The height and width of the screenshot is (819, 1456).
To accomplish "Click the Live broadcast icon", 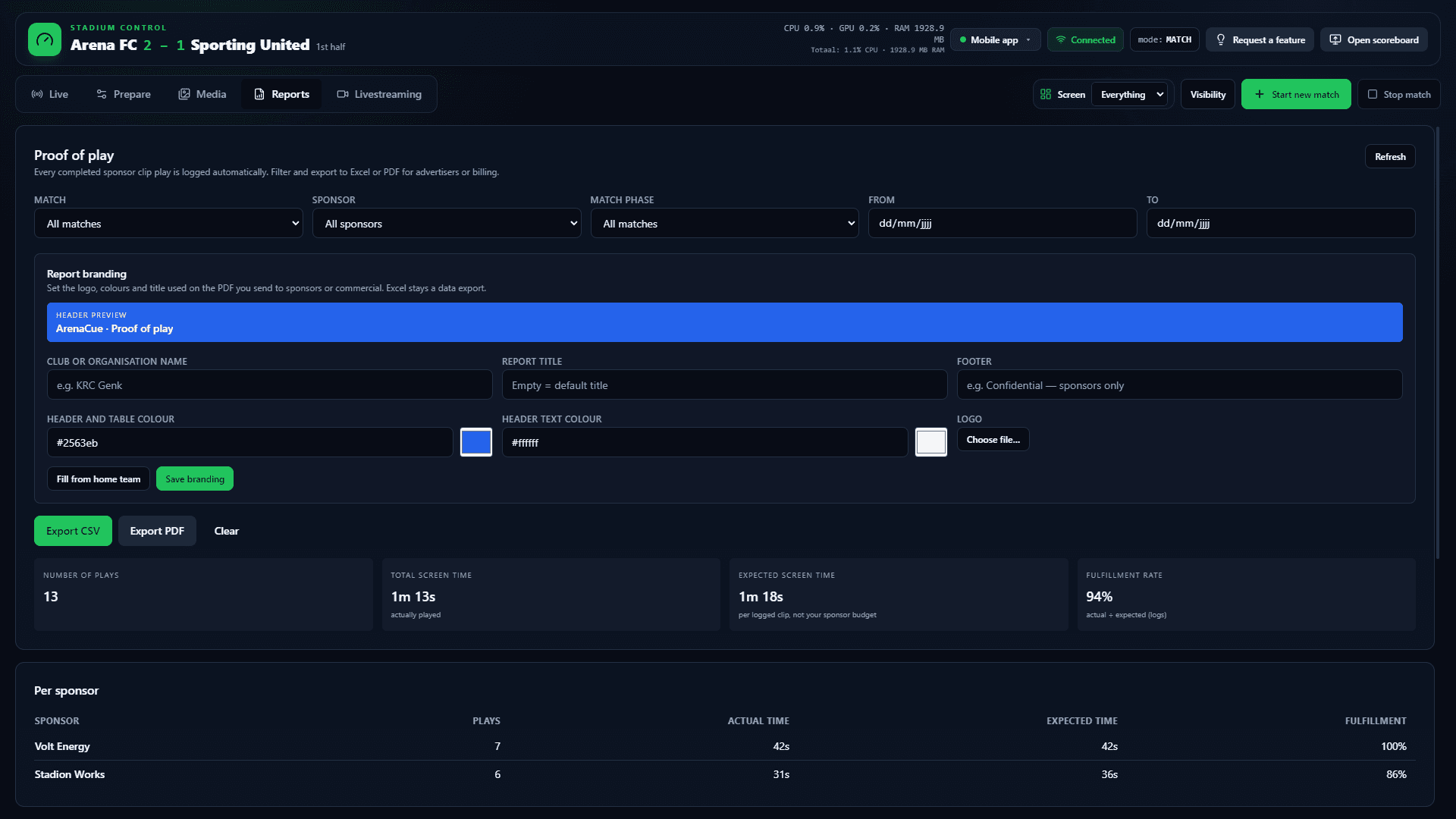I will coord(37,94).
